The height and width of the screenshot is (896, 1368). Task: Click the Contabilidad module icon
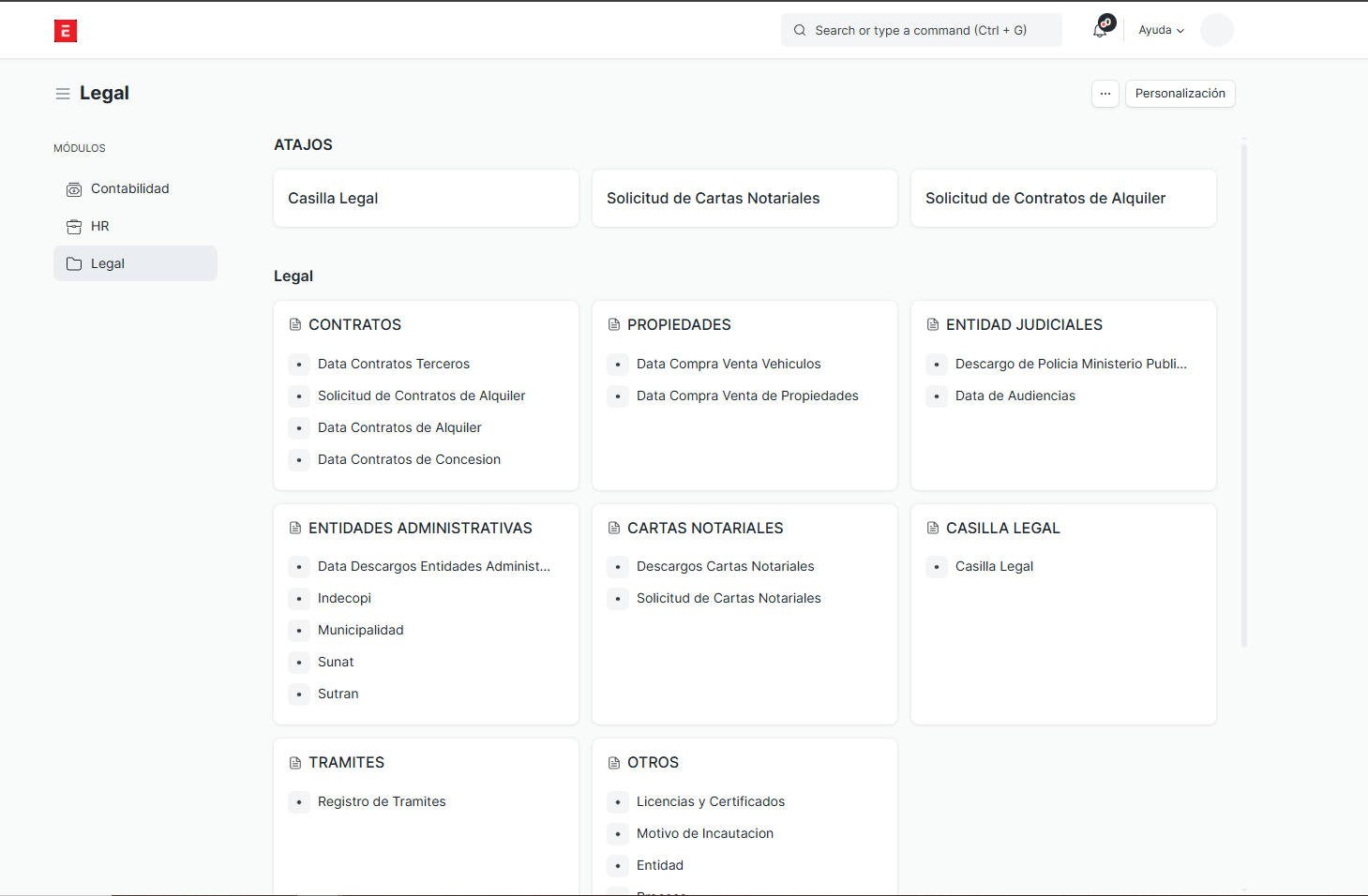pyautogui.click(x=74, y=189)
